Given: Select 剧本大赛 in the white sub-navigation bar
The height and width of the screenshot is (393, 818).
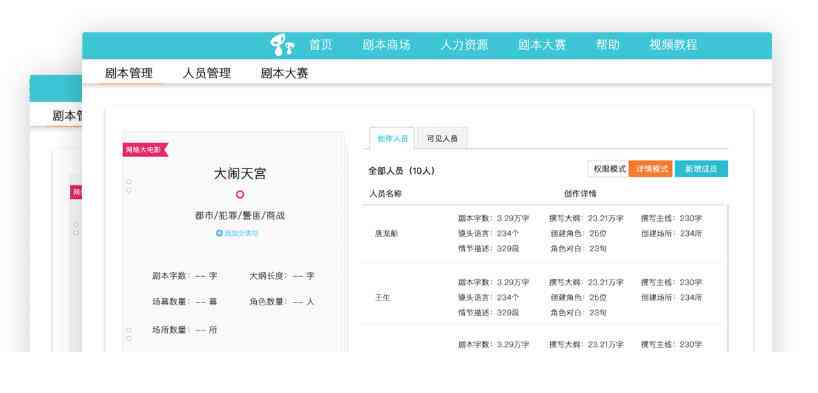Looking at the screenshot, I should point(284,73).
